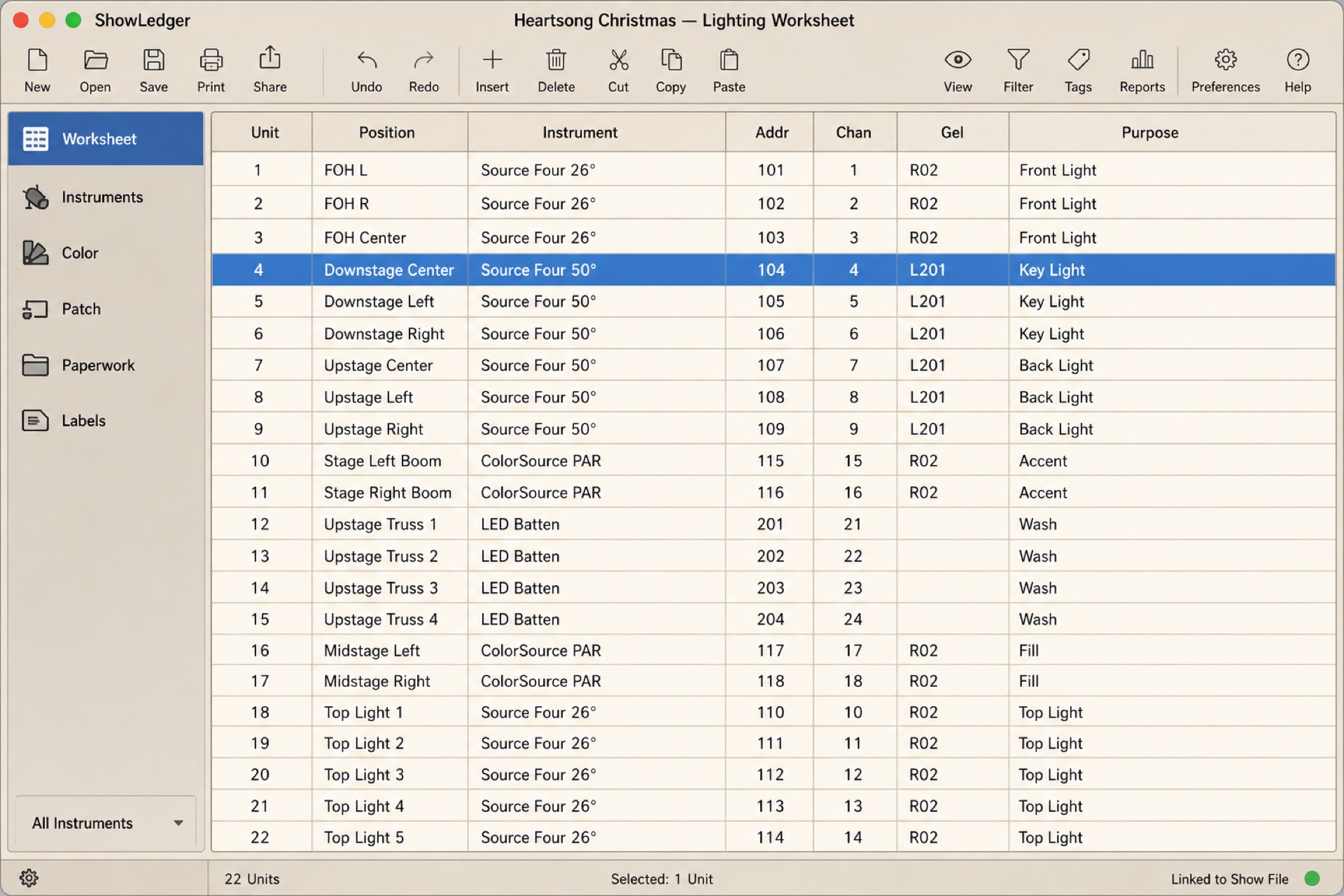
Task: Select the Downstage Left row
Action: coord(773,302)
